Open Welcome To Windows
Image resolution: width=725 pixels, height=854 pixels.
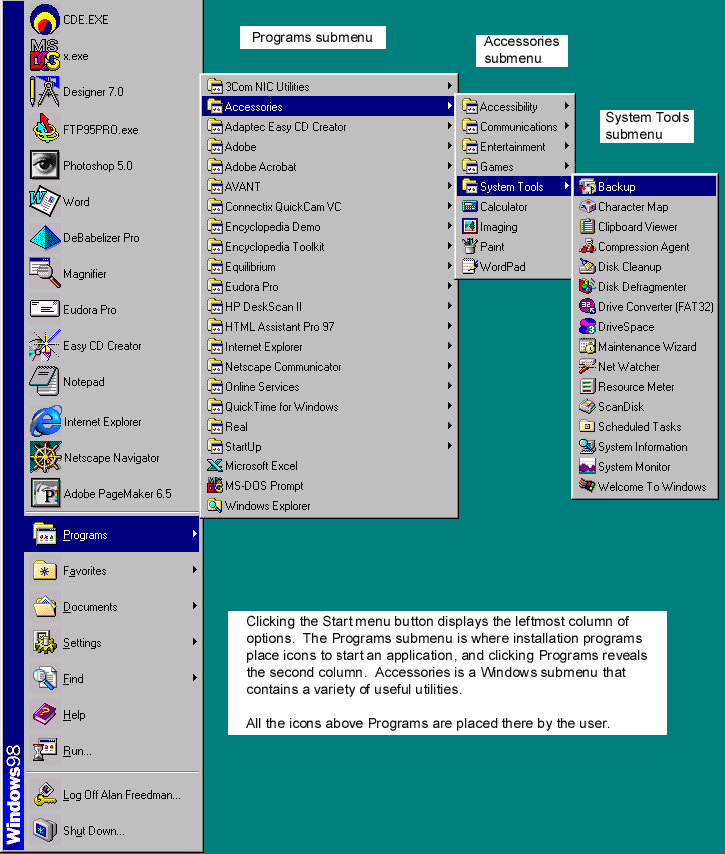[x=645, y=486]
